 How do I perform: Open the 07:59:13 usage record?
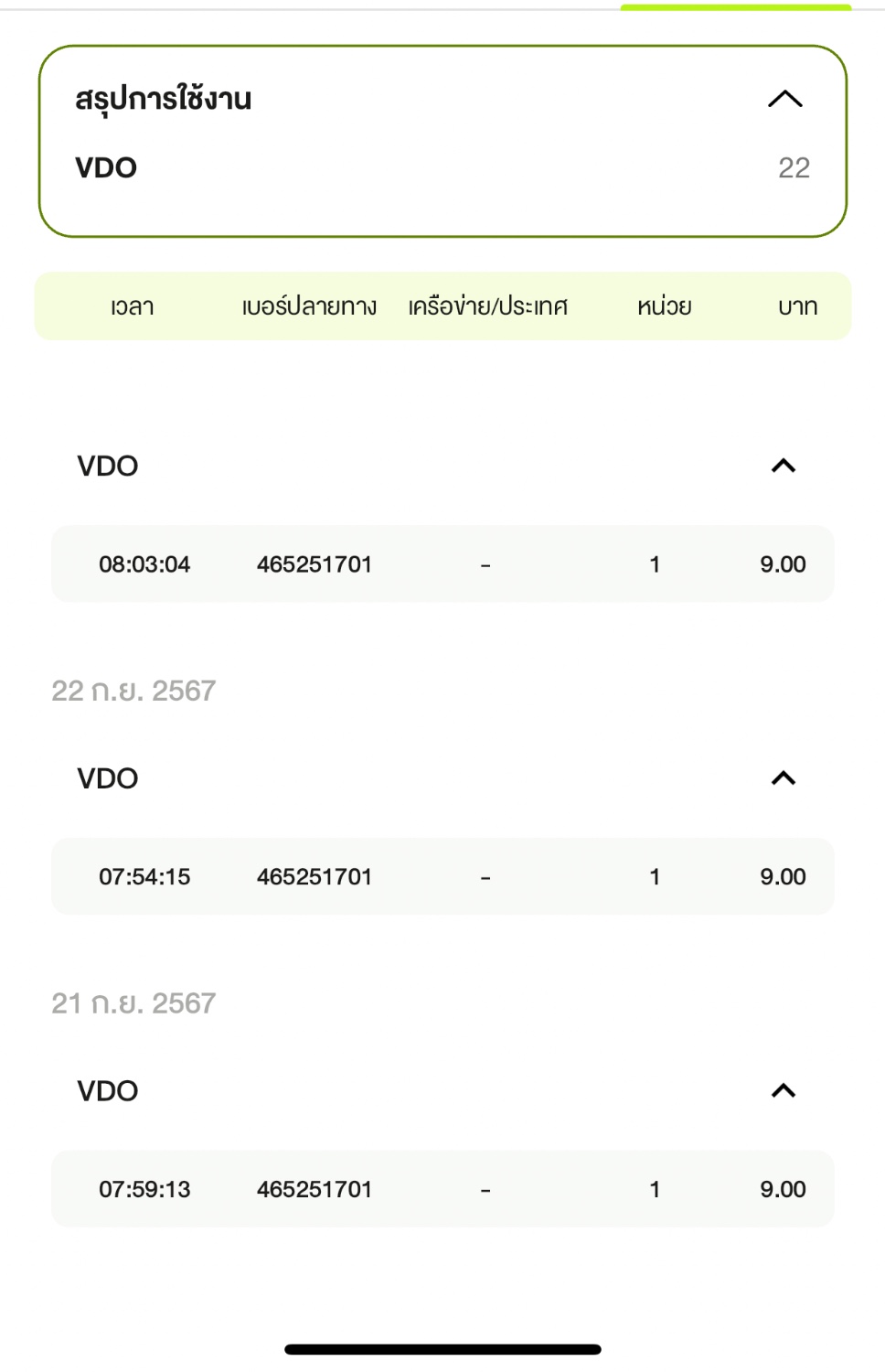pyautogui.click(x=442, y=1189)
